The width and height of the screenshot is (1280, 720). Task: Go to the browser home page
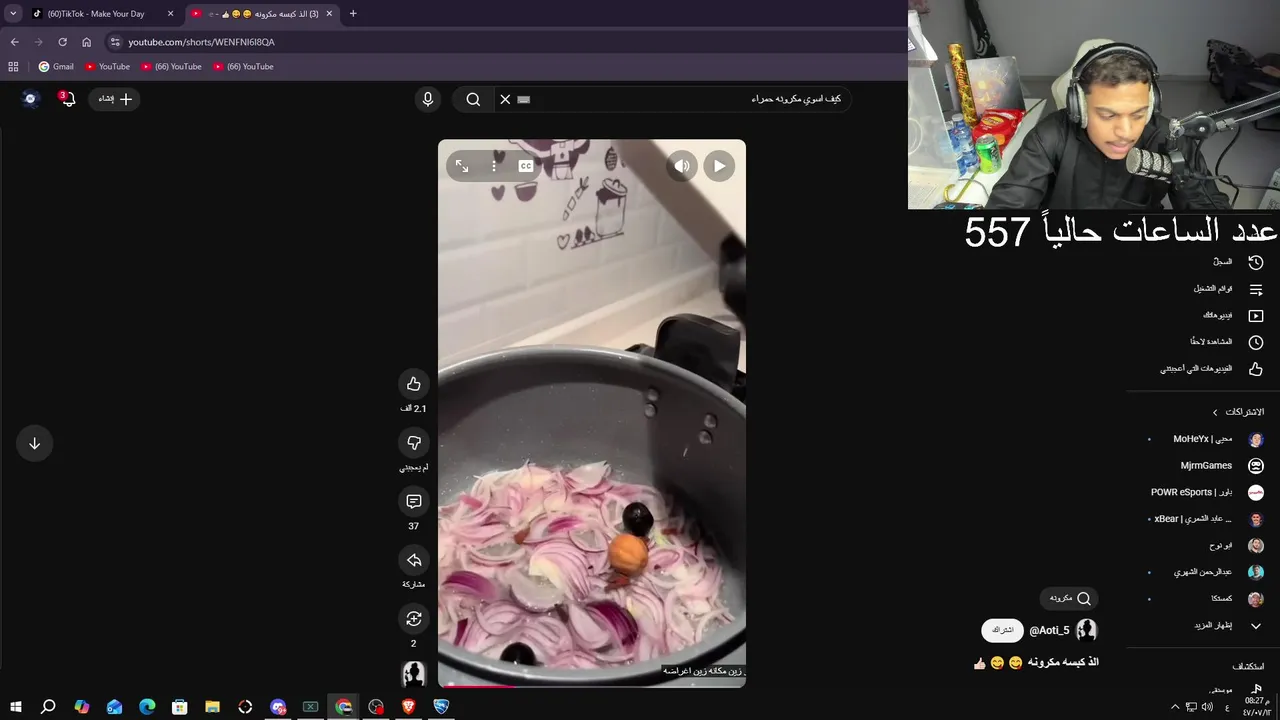[87, 42]
